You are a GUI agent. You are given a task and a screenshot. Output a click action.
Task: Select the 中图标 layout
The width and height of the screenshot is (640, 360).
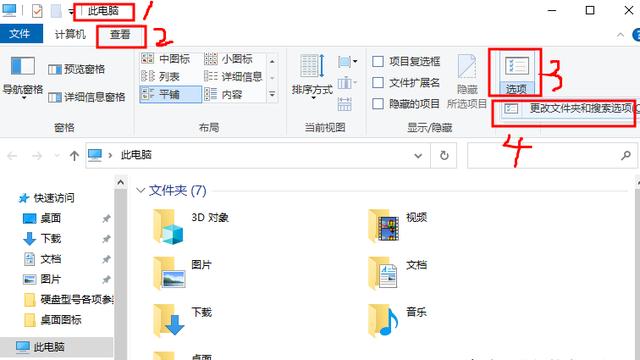pos(166,59)
